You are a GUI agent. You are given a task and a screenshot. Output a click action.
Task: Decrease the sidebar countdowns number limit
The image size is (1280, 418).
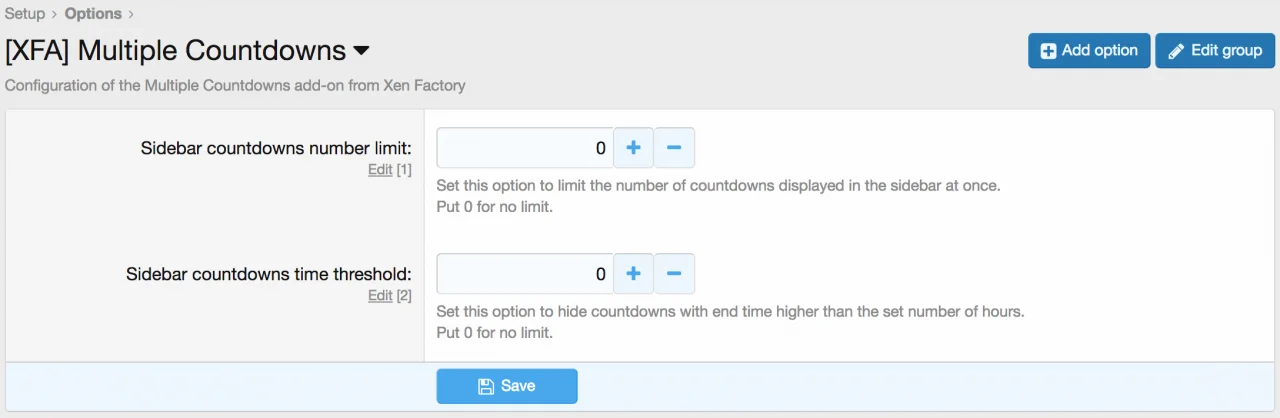[674, 148]
